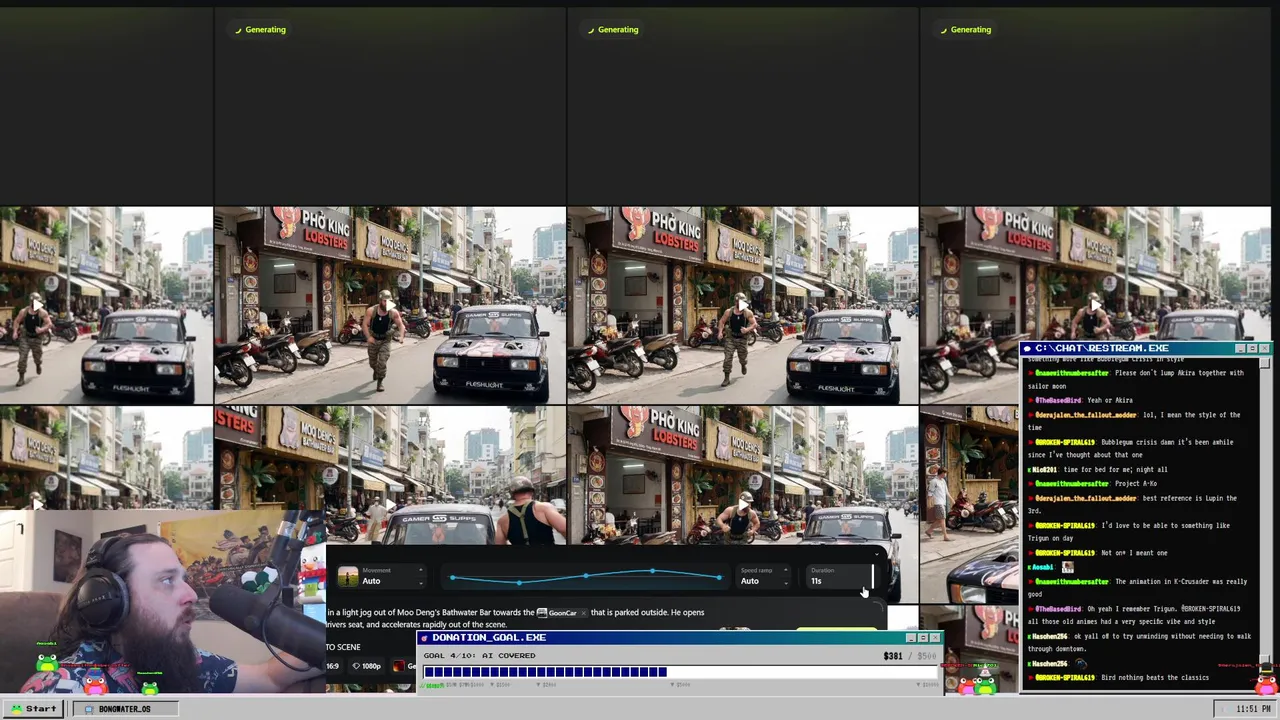The image size is (1280, 720).
Task: Select the highest point on the speed curve
Action: pyautogui.click(x=652, y=572)
